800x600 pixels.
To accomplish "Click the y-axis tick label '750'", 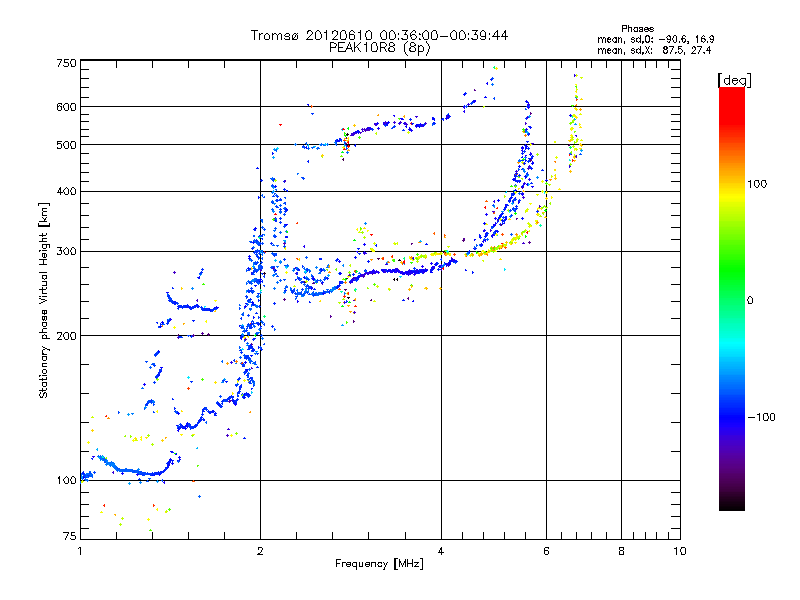I will (x=66, y=63).
